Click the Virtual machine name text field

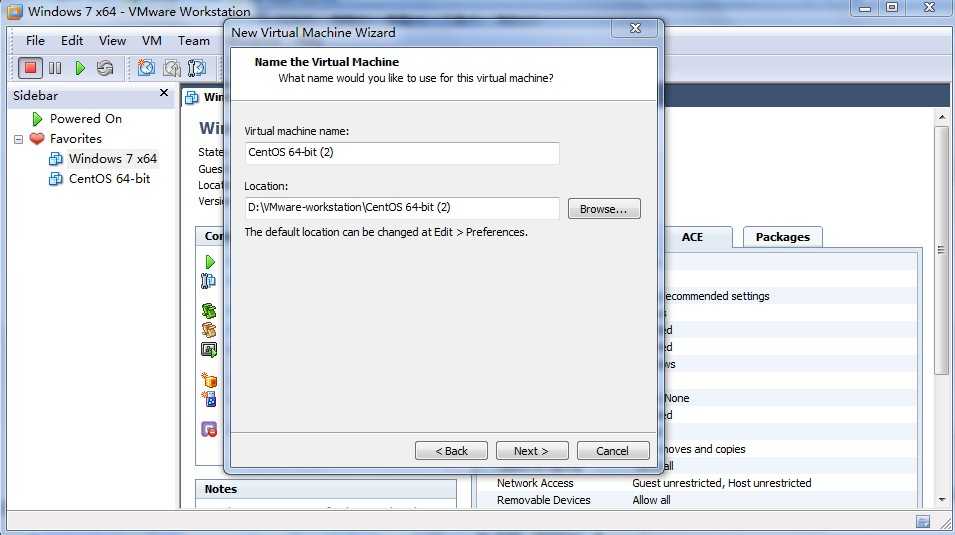pyautogui.click(x=401, y=152)
